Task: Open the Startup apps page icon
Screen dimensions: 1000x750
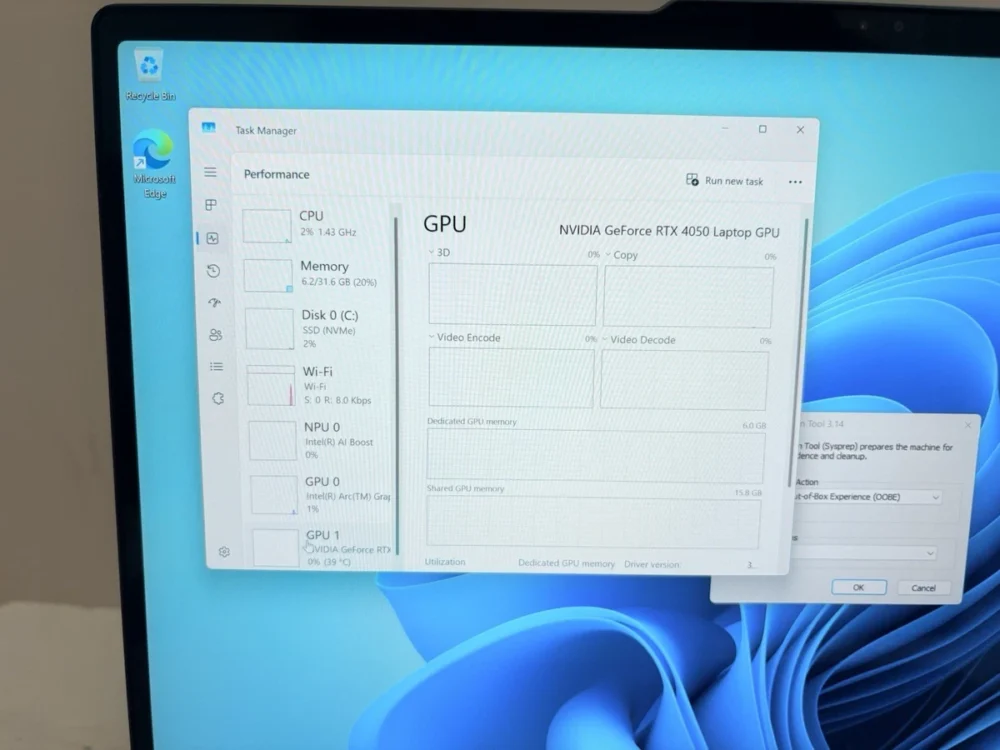Action: (x=215, y=302)
